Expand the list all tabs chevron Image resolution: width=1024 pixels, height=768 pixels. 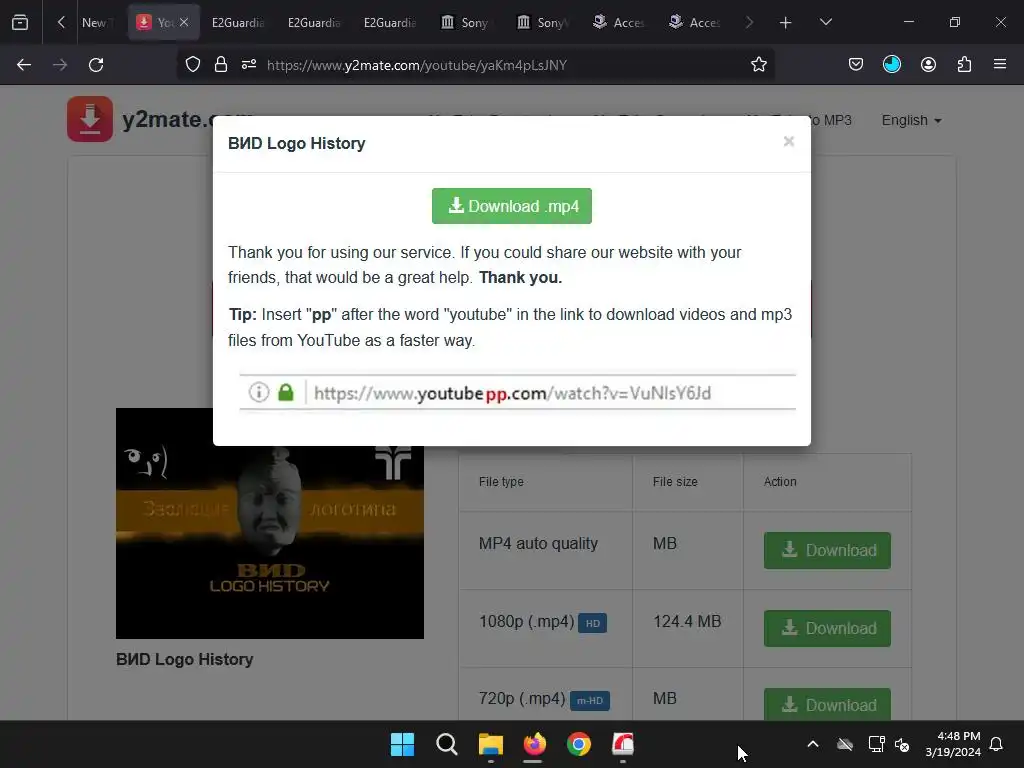click(x=825, y=22)
